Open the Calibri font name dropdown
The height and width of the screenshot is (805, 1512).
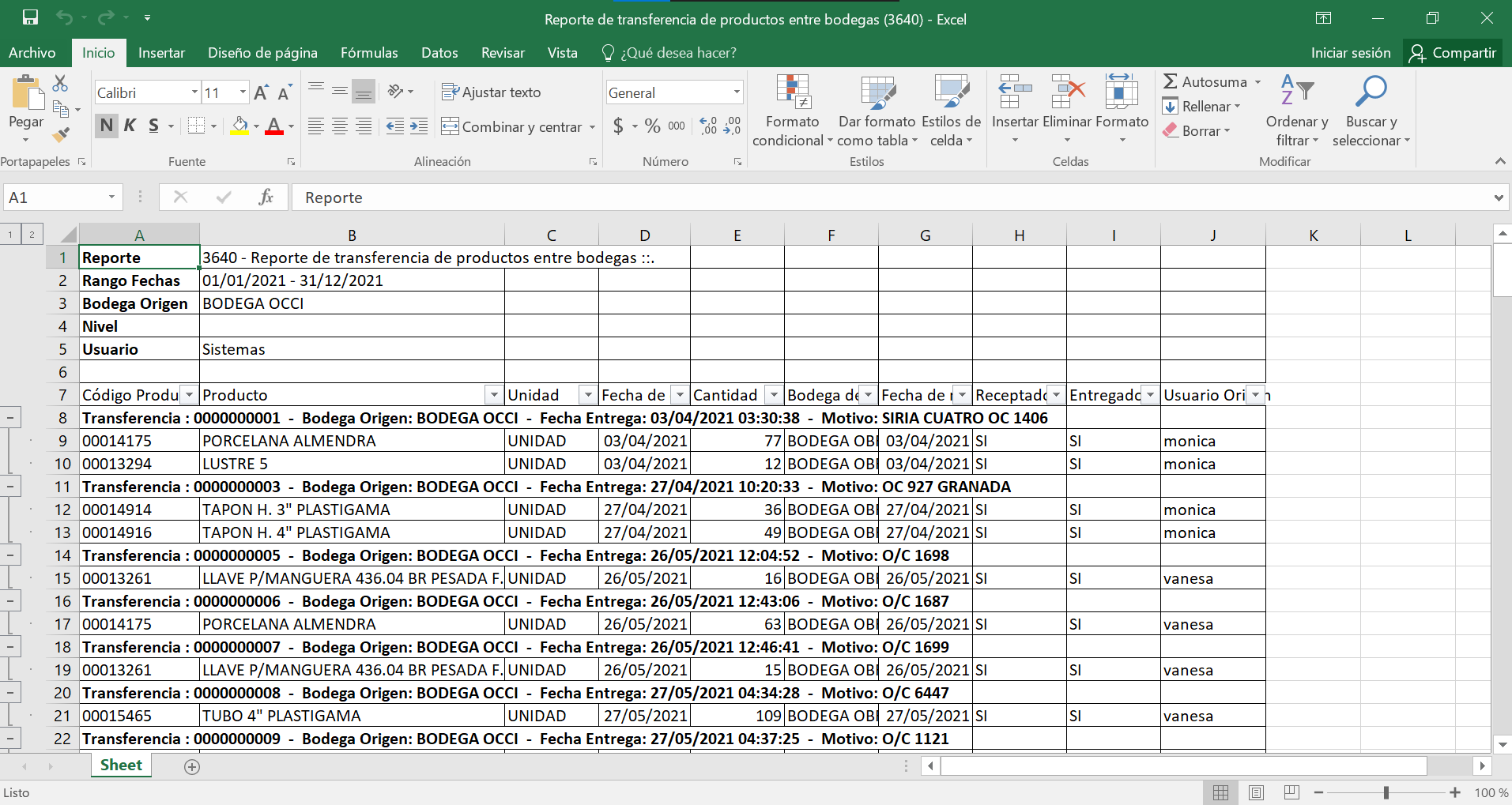tap(194, 92)
